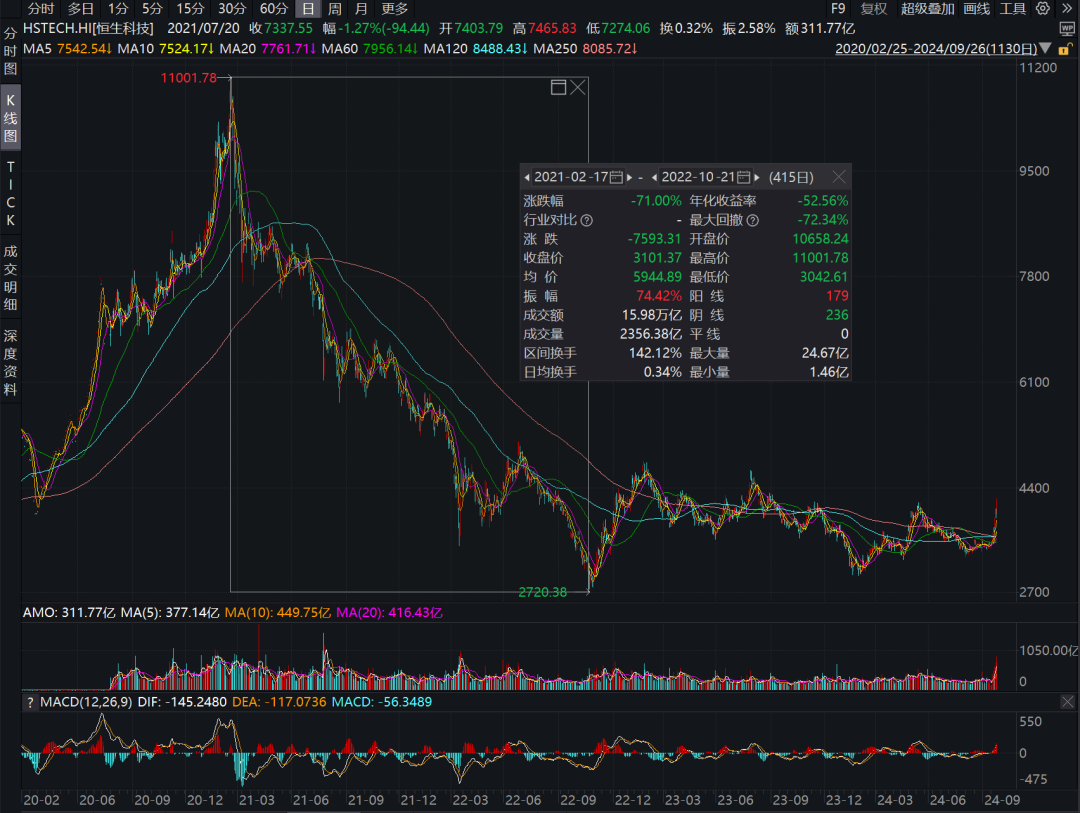Click the F9 button in the toolbar
Screen dimensions: 1080x813
(838, 9)
